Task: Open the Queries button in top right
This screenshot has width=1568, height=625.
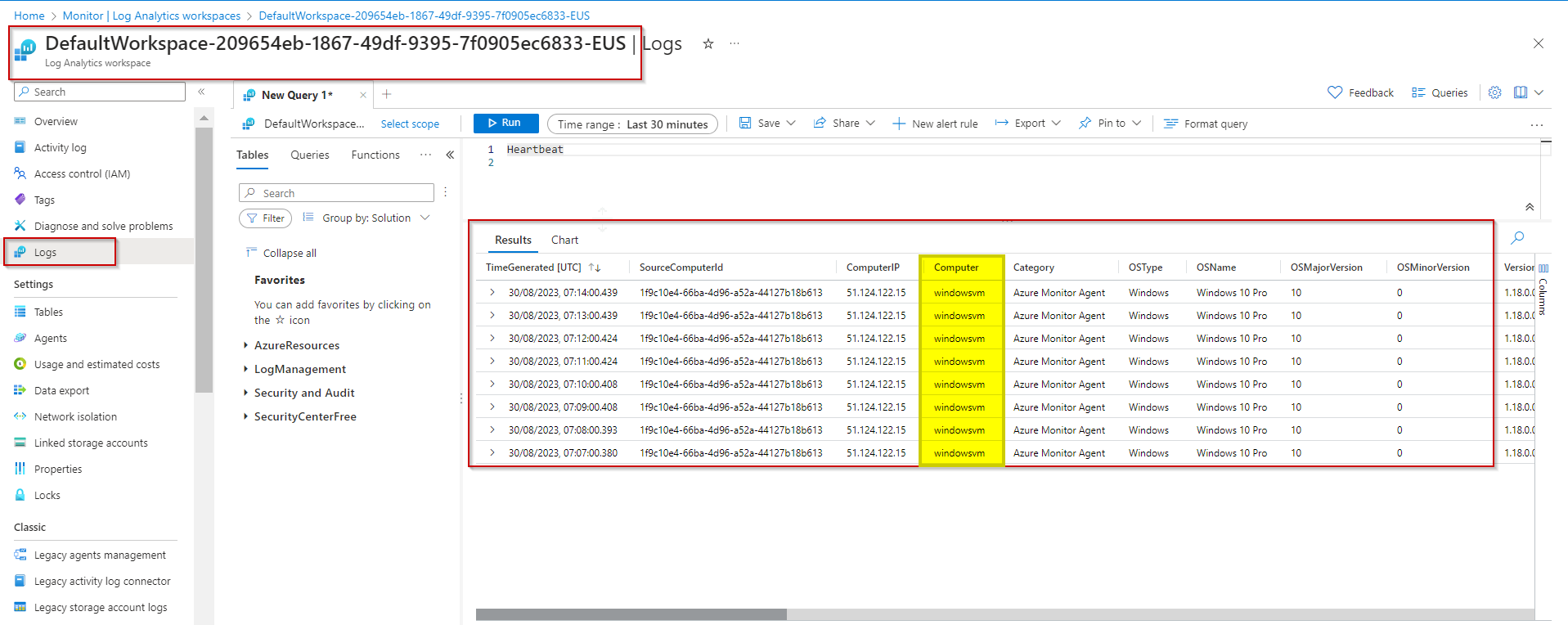Action: pyautogui.click(x=1440, y=92)
